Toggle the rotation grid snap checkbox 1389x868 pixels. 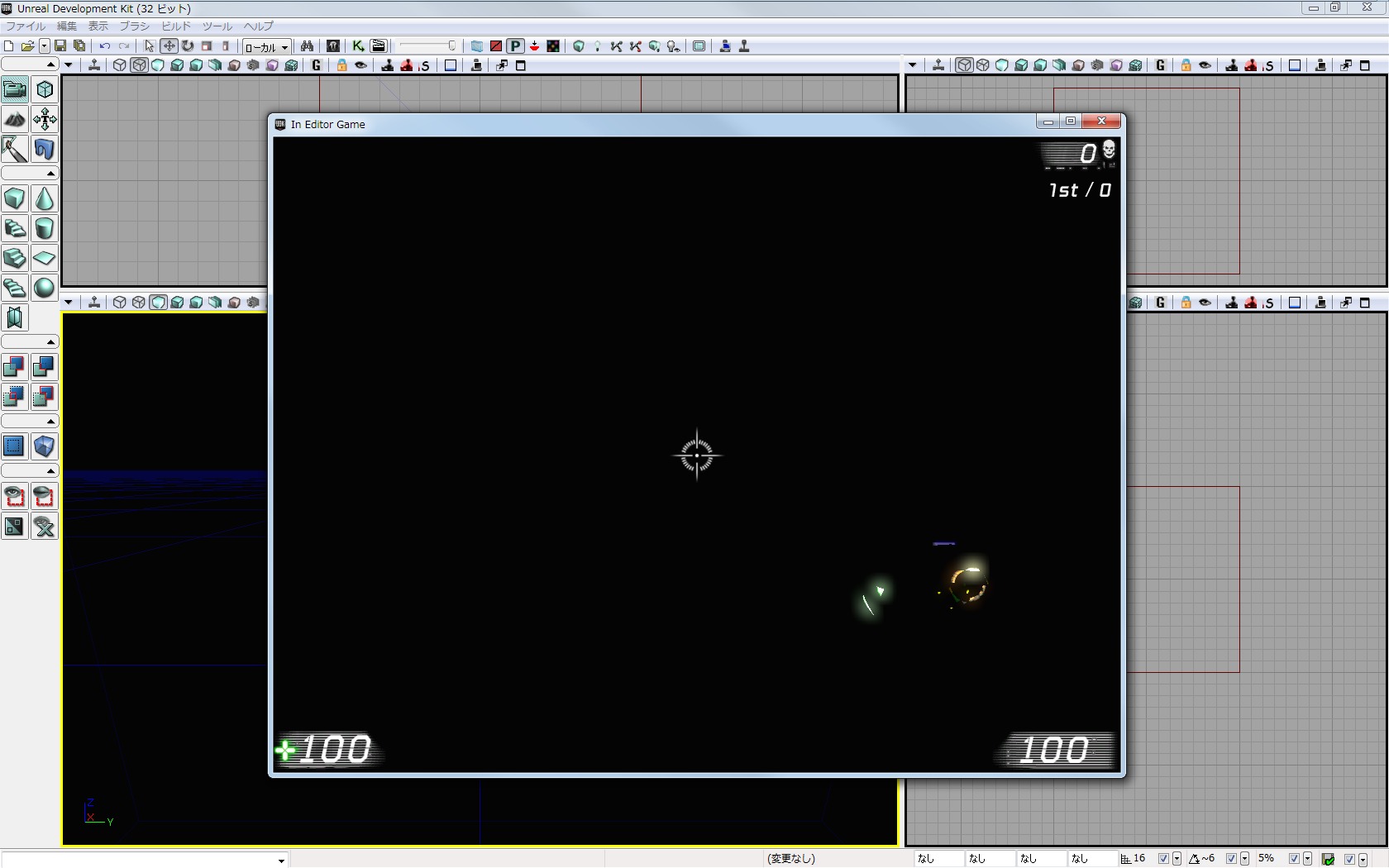click(x=1231, y=859)
